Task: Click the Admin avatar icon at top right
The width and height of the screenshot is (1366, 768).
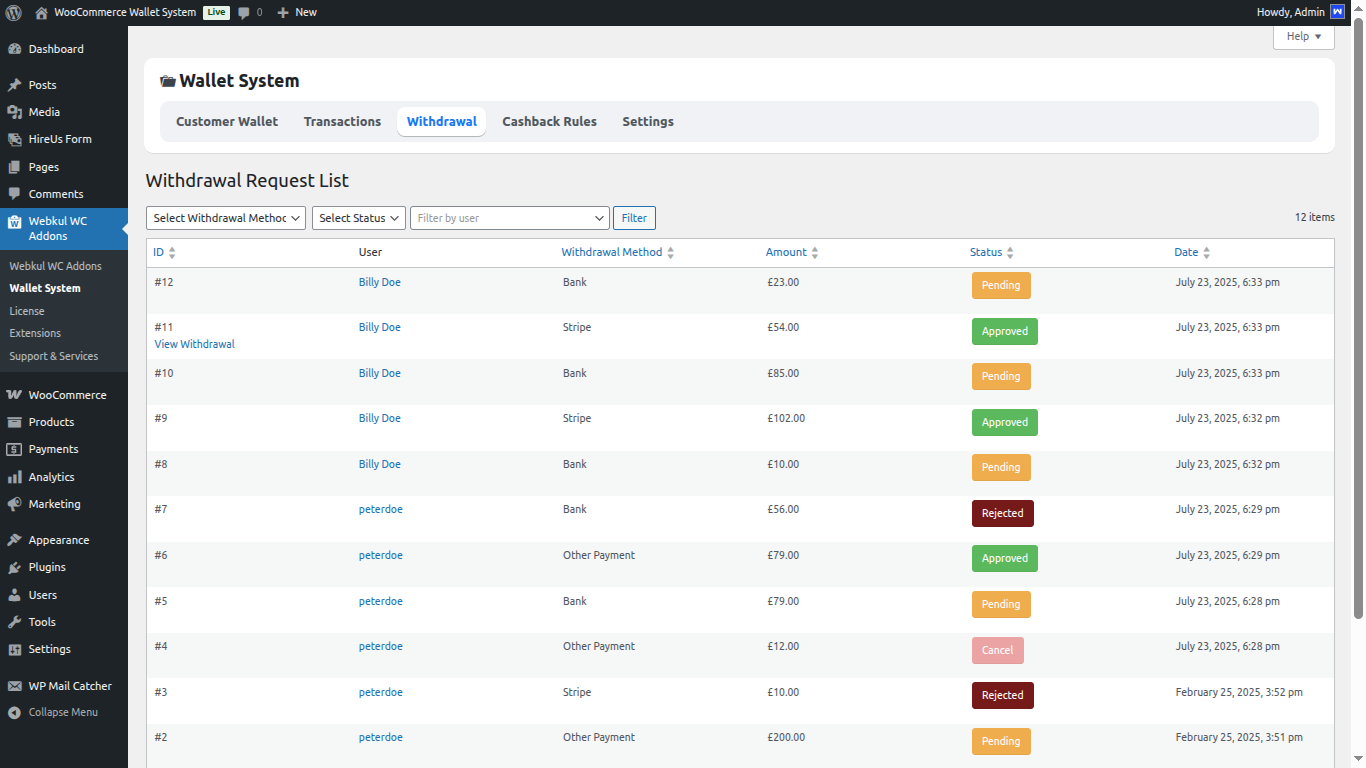Action: pyautogui.click(x=1337, y=12)
